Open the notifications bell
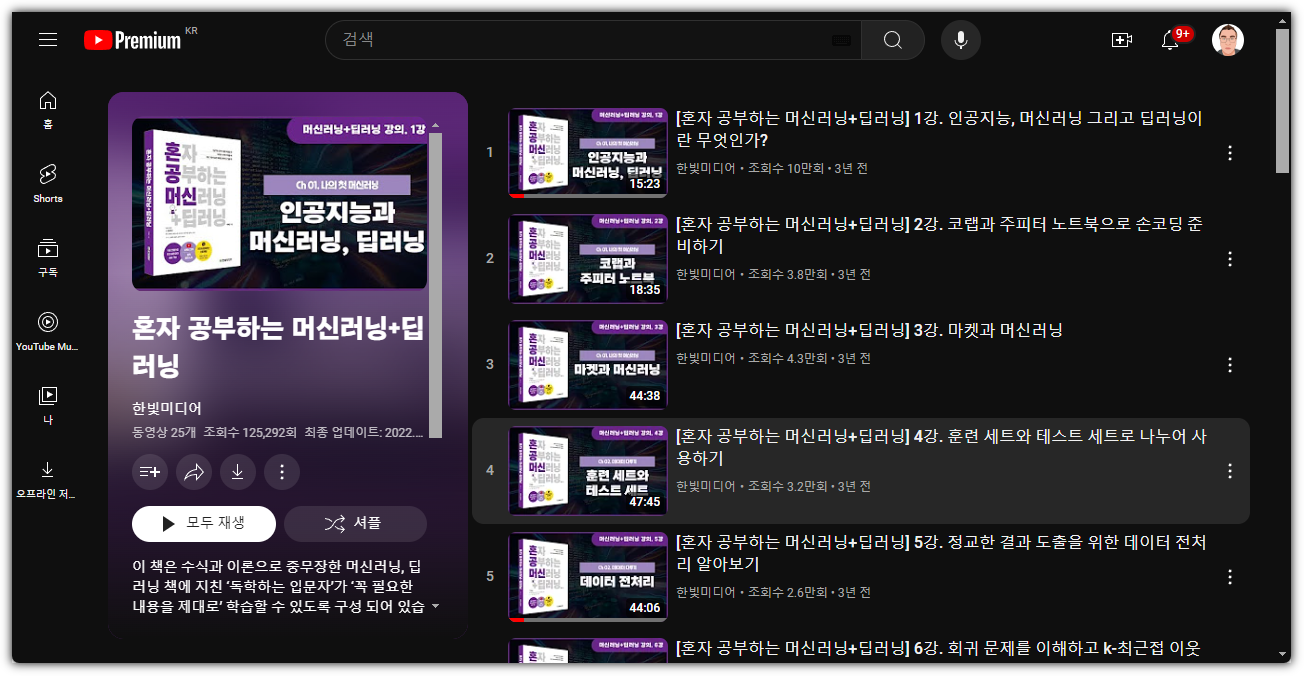The image size is (1304, 676). coord(1170,40)
